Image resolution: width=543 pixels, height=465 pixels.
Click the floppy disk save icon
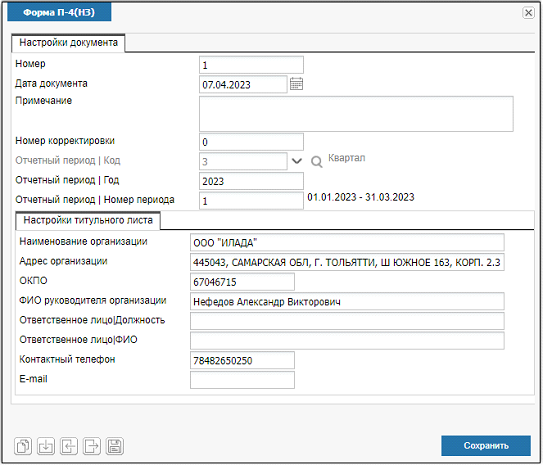point(115,446)
